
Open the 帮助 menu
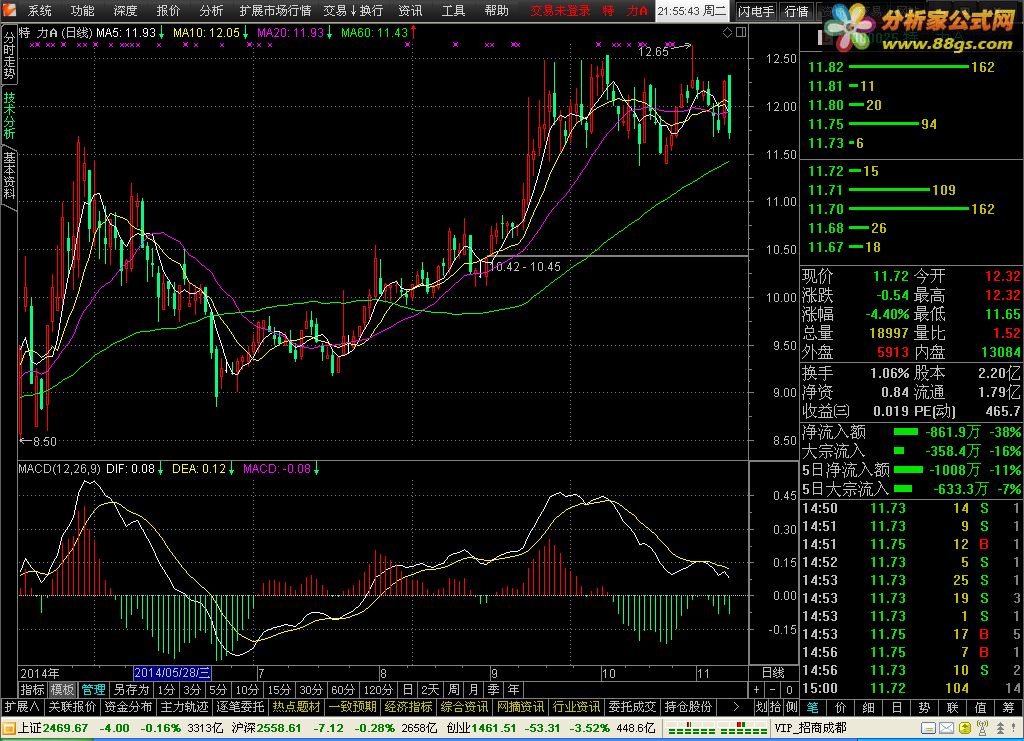tap(496, 10)
